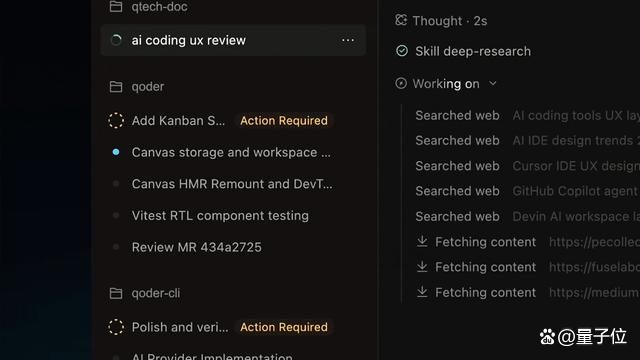
Task: Click the spinner icon on ai coding ux review
Action: (116, 40)
